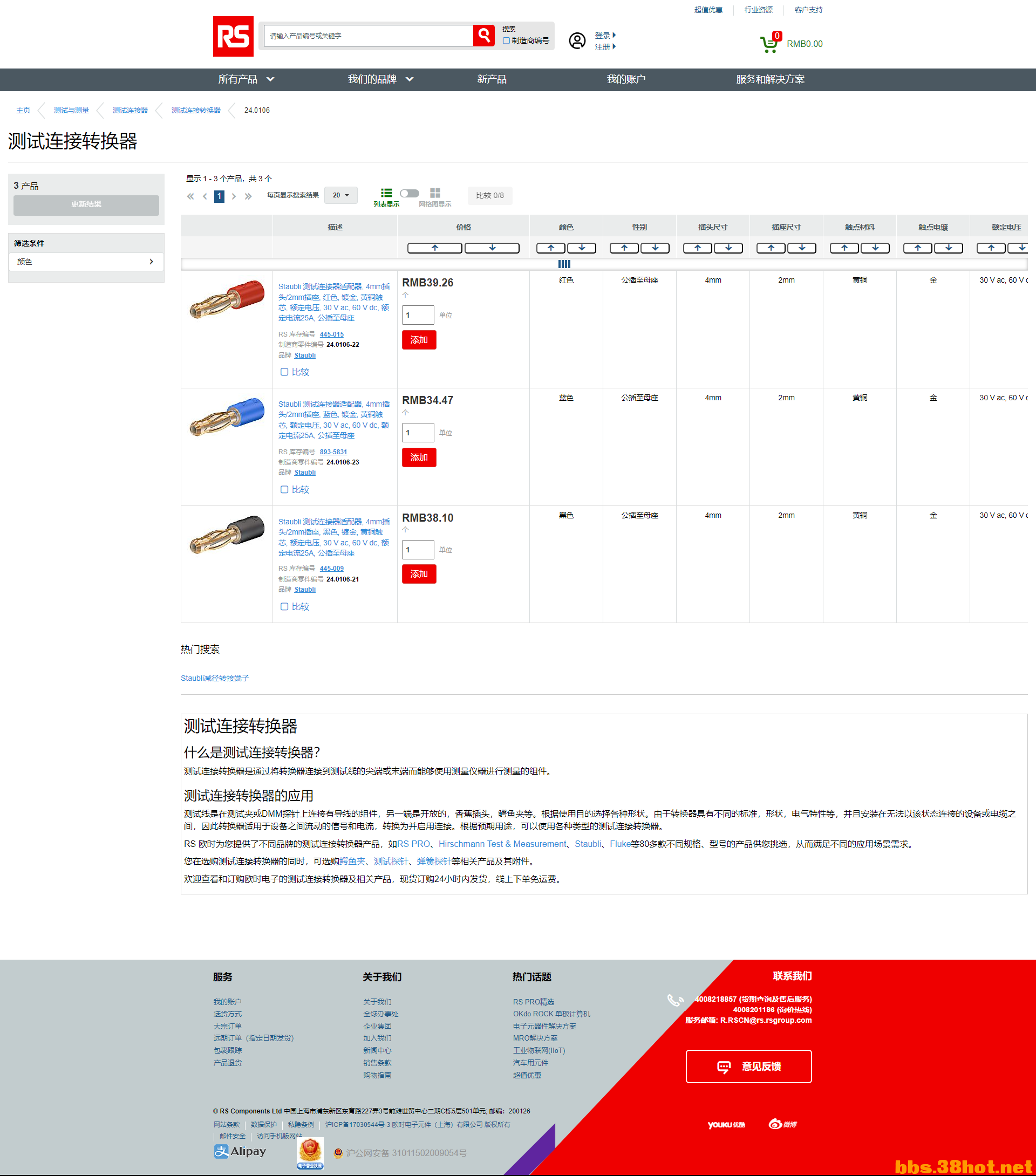Expand 所有产品 dropdown menu
Image resolution: width=1036 pixels, height=1176 pixels.
tap(246, 79)
